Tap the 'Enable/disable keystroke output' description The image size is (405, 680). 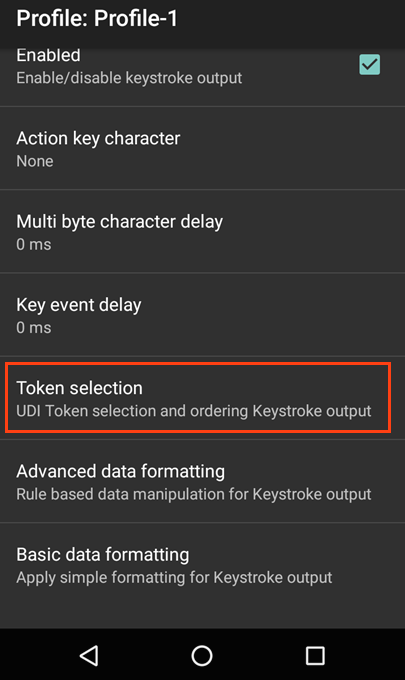pos(129,78)
